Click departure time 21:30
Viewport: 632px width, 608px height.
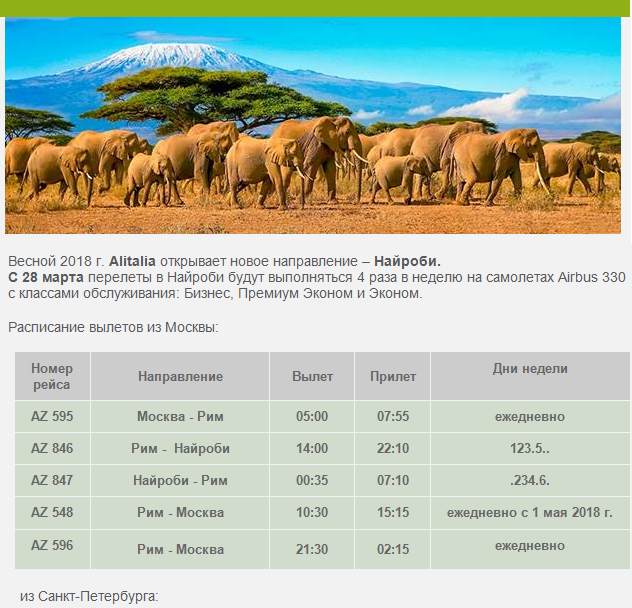click(312, 549)
